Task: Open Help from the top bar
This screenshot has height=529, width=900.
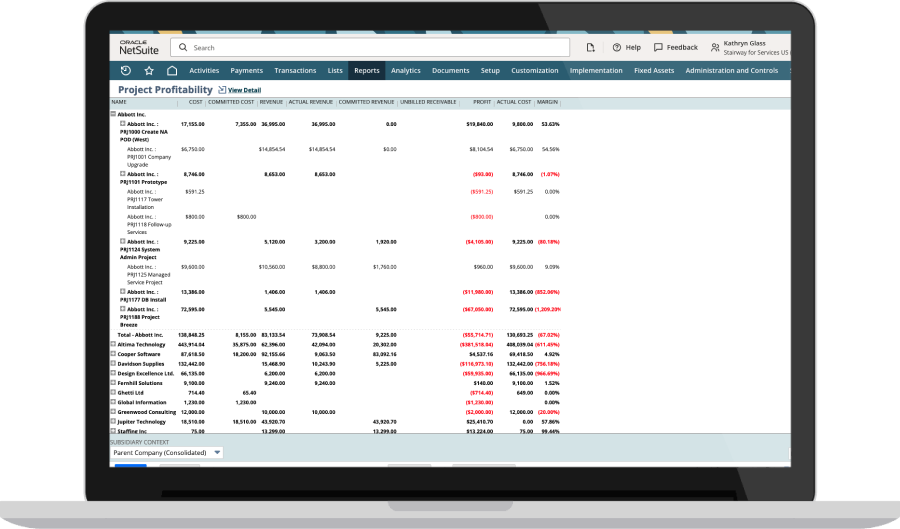Action: coord(626,47)
